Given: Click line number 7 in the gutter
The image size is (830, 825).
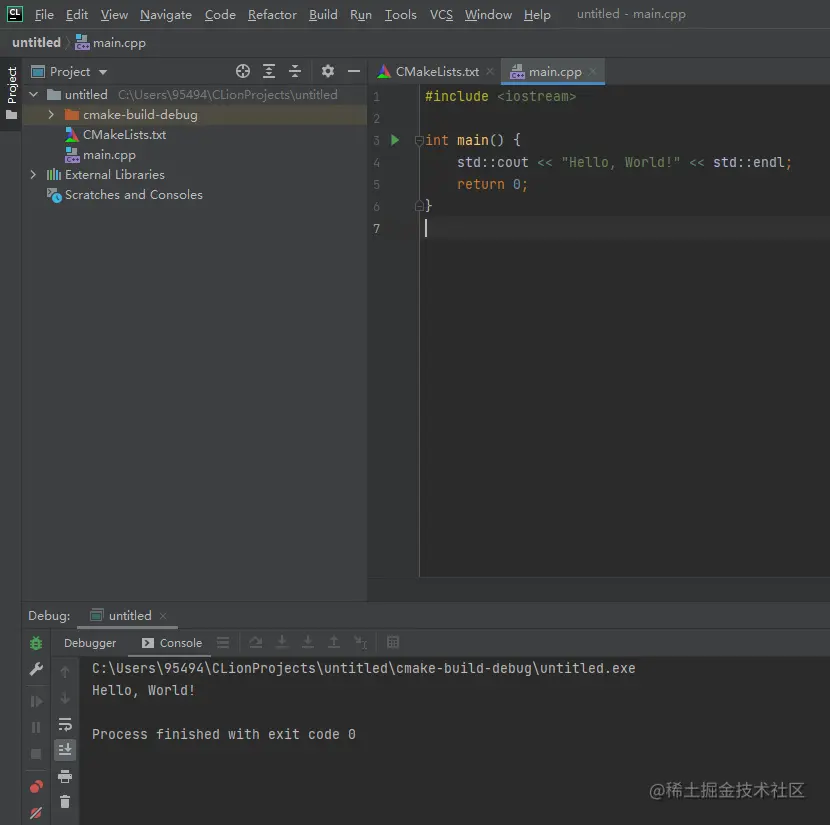Looking at the screenshot, I should [376, 229].
